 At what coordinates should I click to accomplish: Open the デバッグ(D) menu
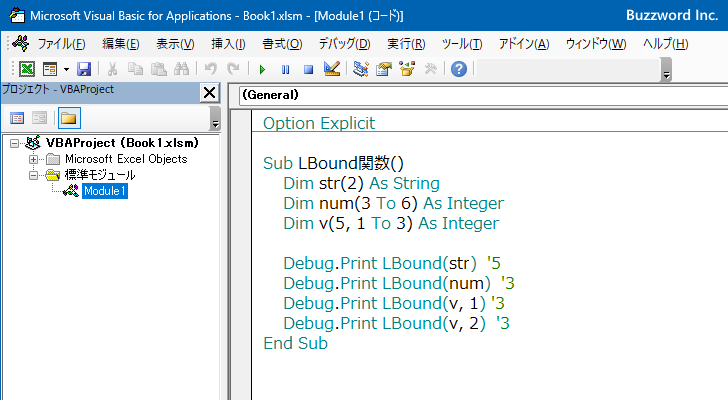344,44
